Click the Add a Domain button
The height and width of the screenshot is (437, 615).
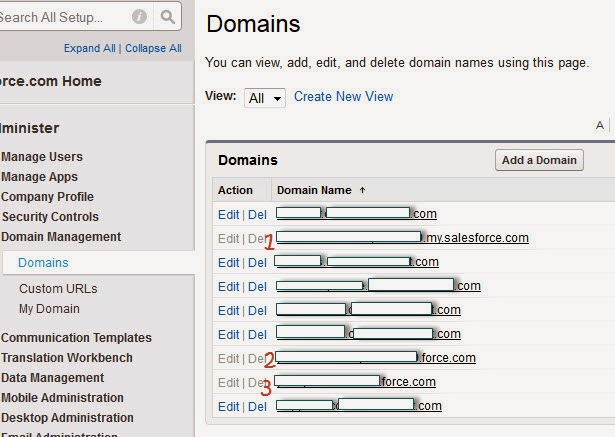539,160
